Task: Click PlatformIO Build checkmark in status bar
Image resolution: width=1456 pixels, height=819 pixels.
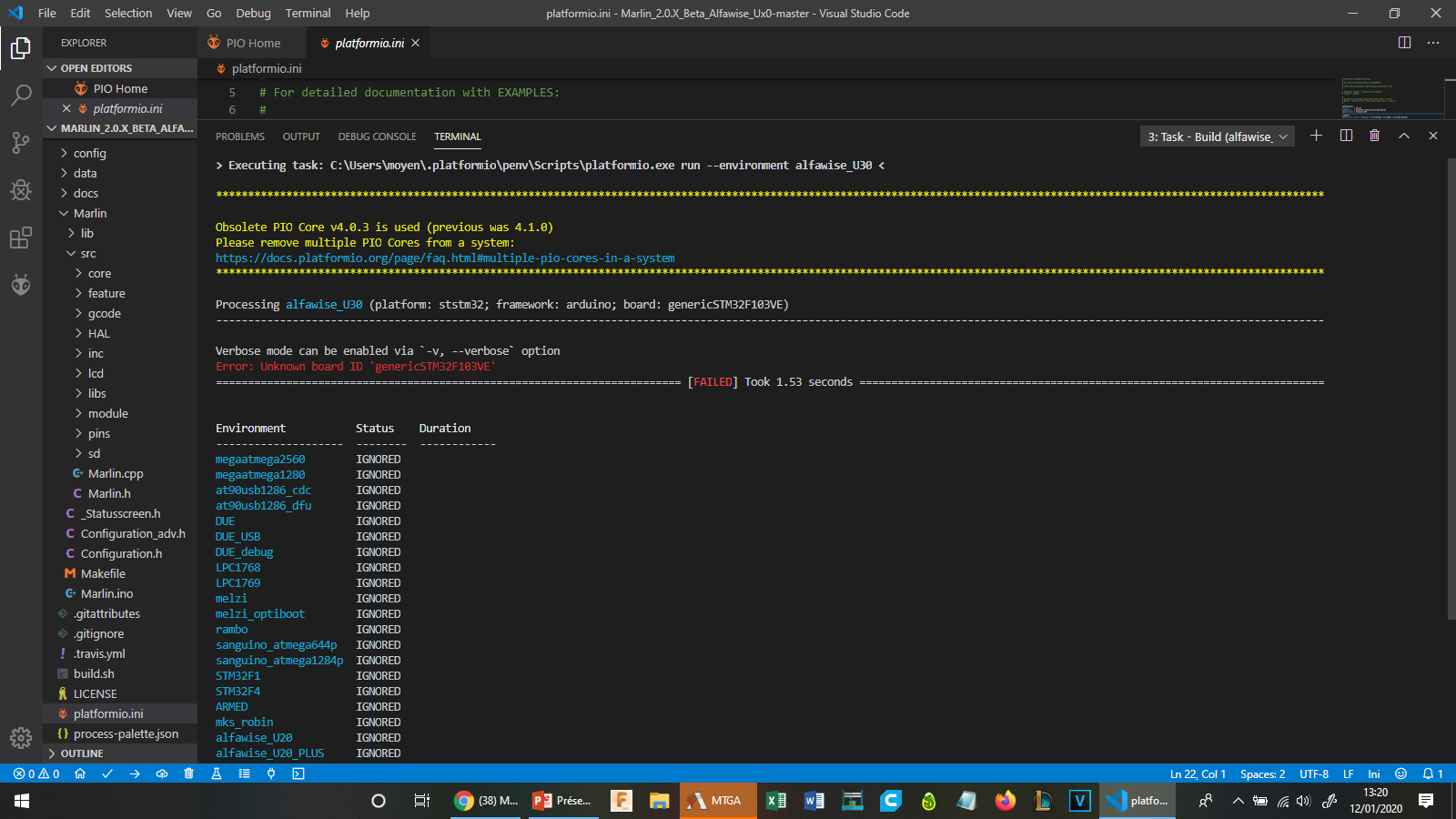Action: click(x=107, y=773)
